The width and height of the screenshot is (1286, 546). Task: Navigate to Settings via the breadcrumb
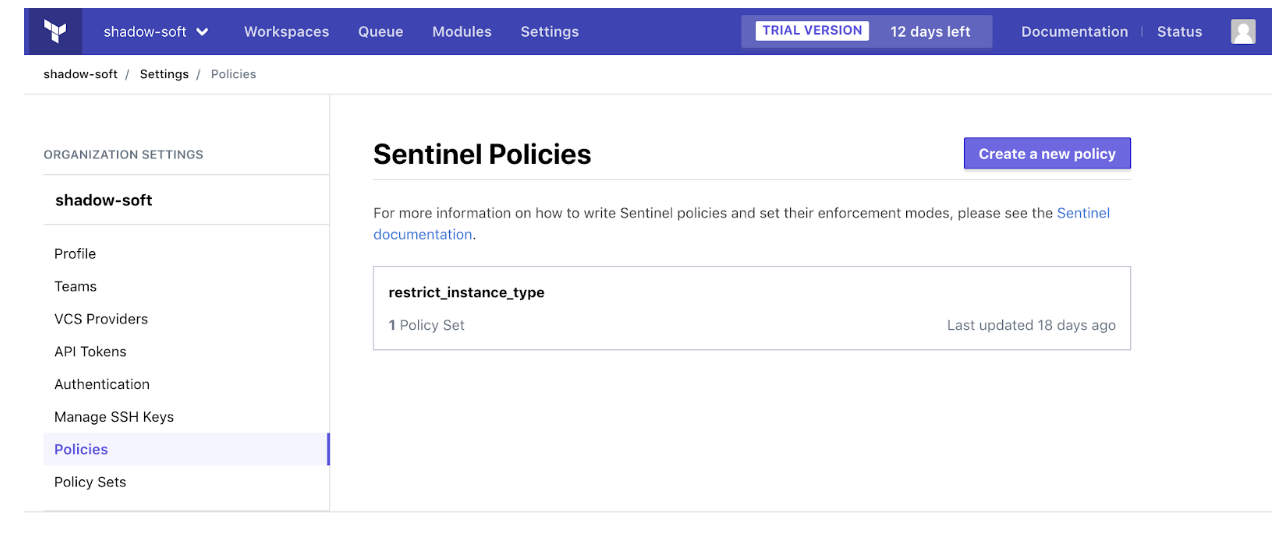pyautogui.click(x=164, y=74)
